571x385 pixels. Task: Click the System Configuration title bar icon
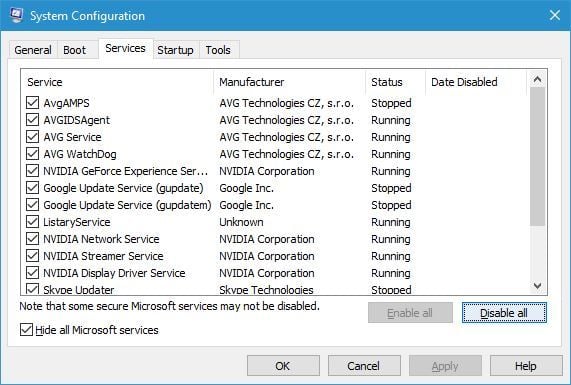point(16,15)
